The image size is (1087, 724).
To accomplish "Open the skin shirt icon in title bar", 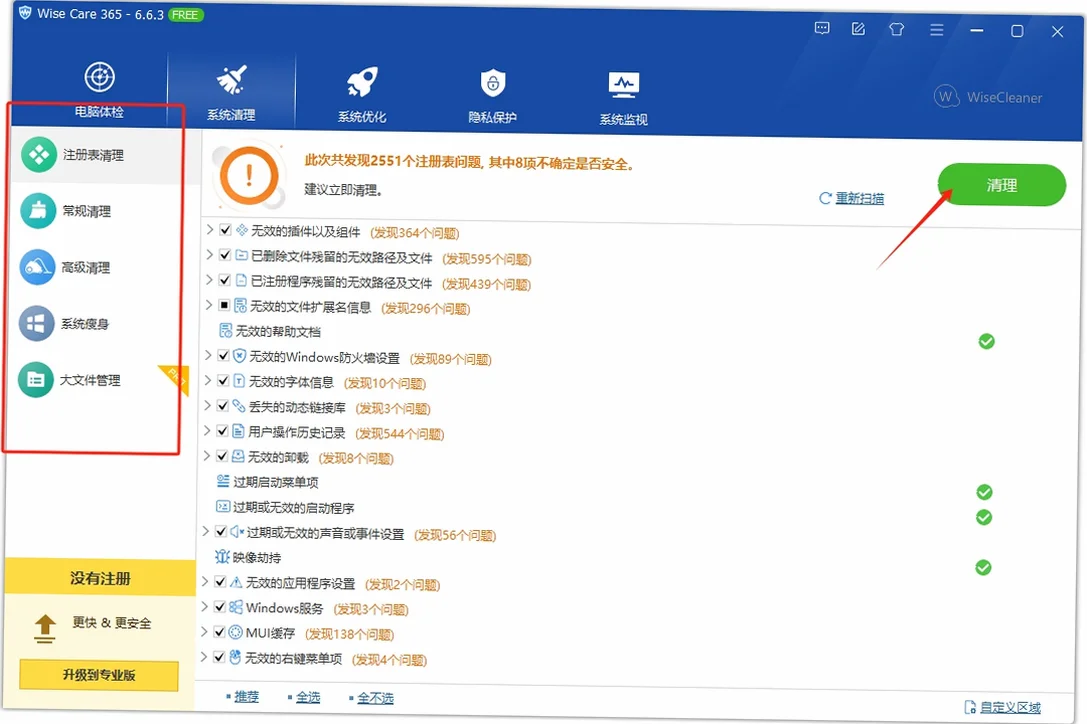I will tap(896, 29).
